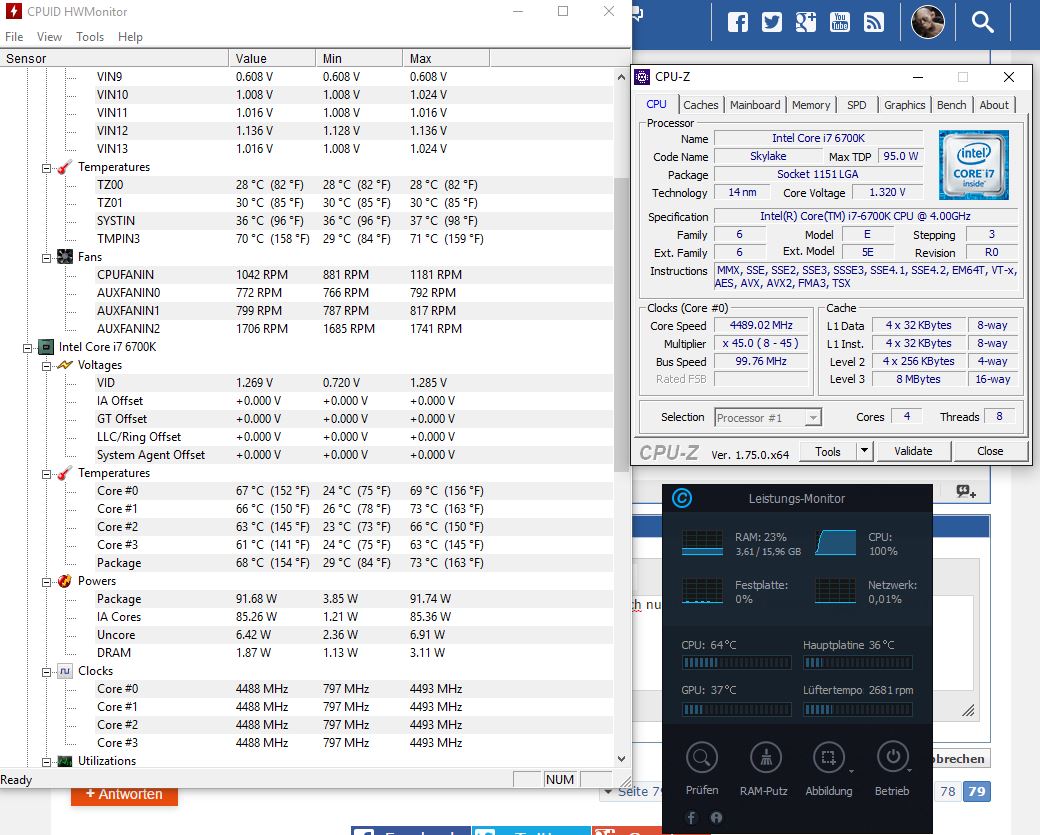Switch to the About tab in CPU-Z

(x=994, y=105)
